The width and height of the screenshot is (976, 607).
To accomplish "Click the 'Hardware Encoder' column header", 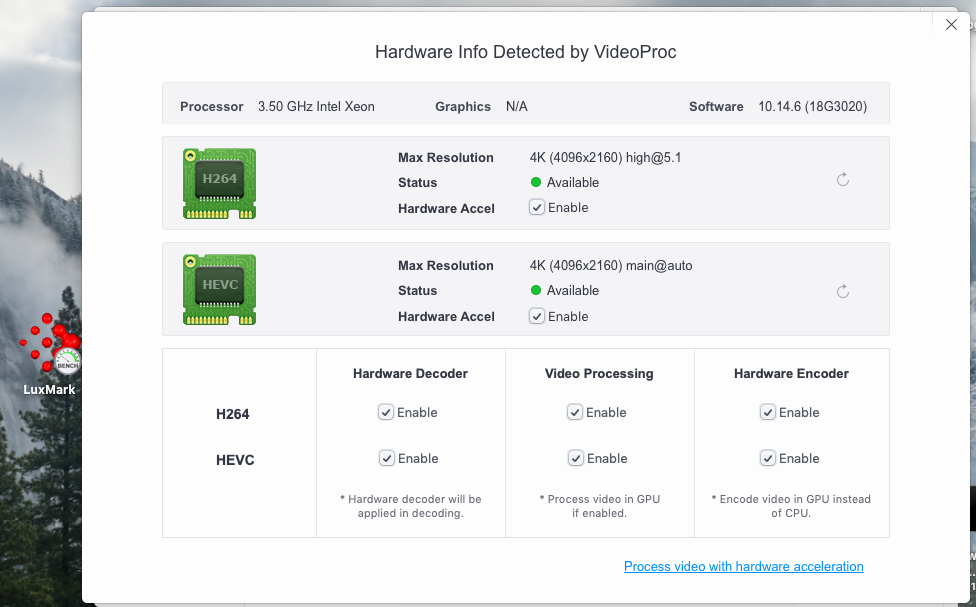I will coord(791,374).
